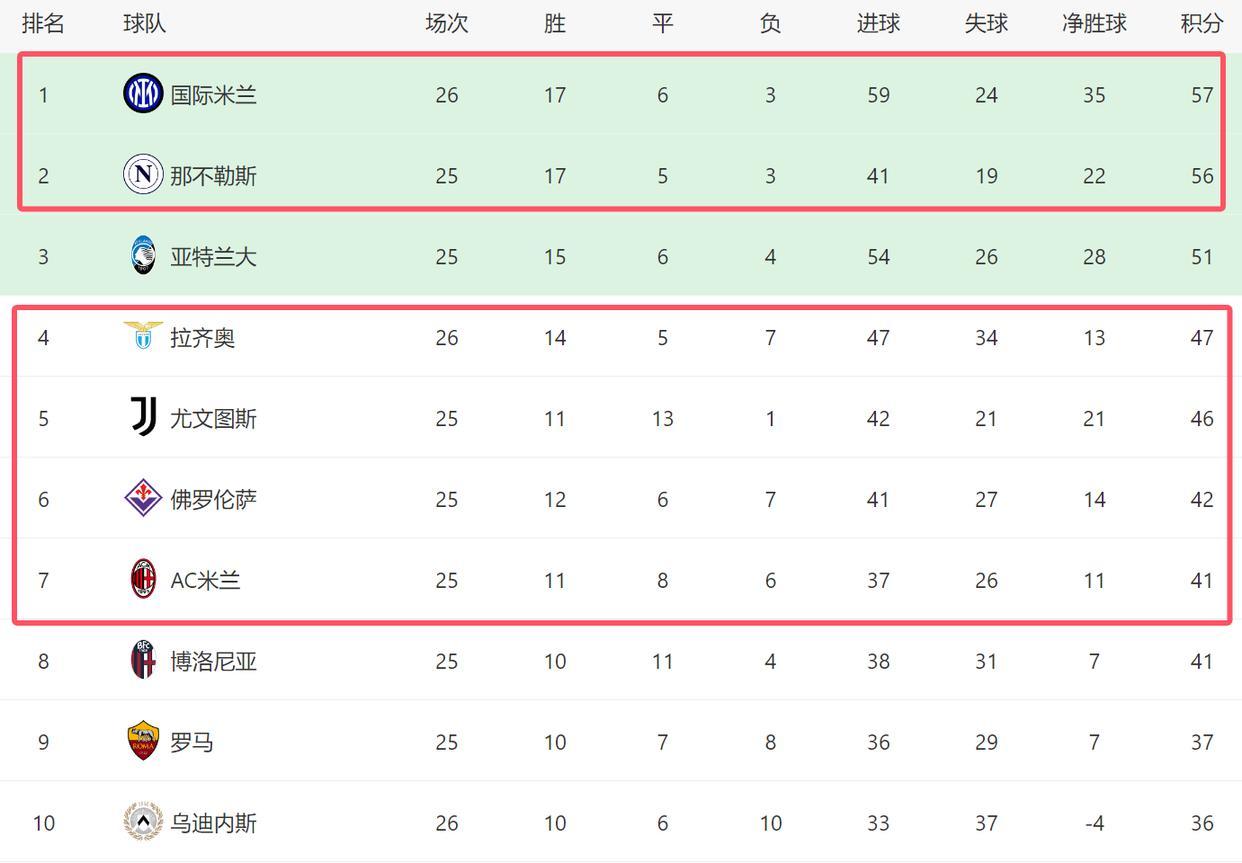Open 国际米兰 team name link
The width and height of the screenshot is (1242, 863).
tap(213, 95)
